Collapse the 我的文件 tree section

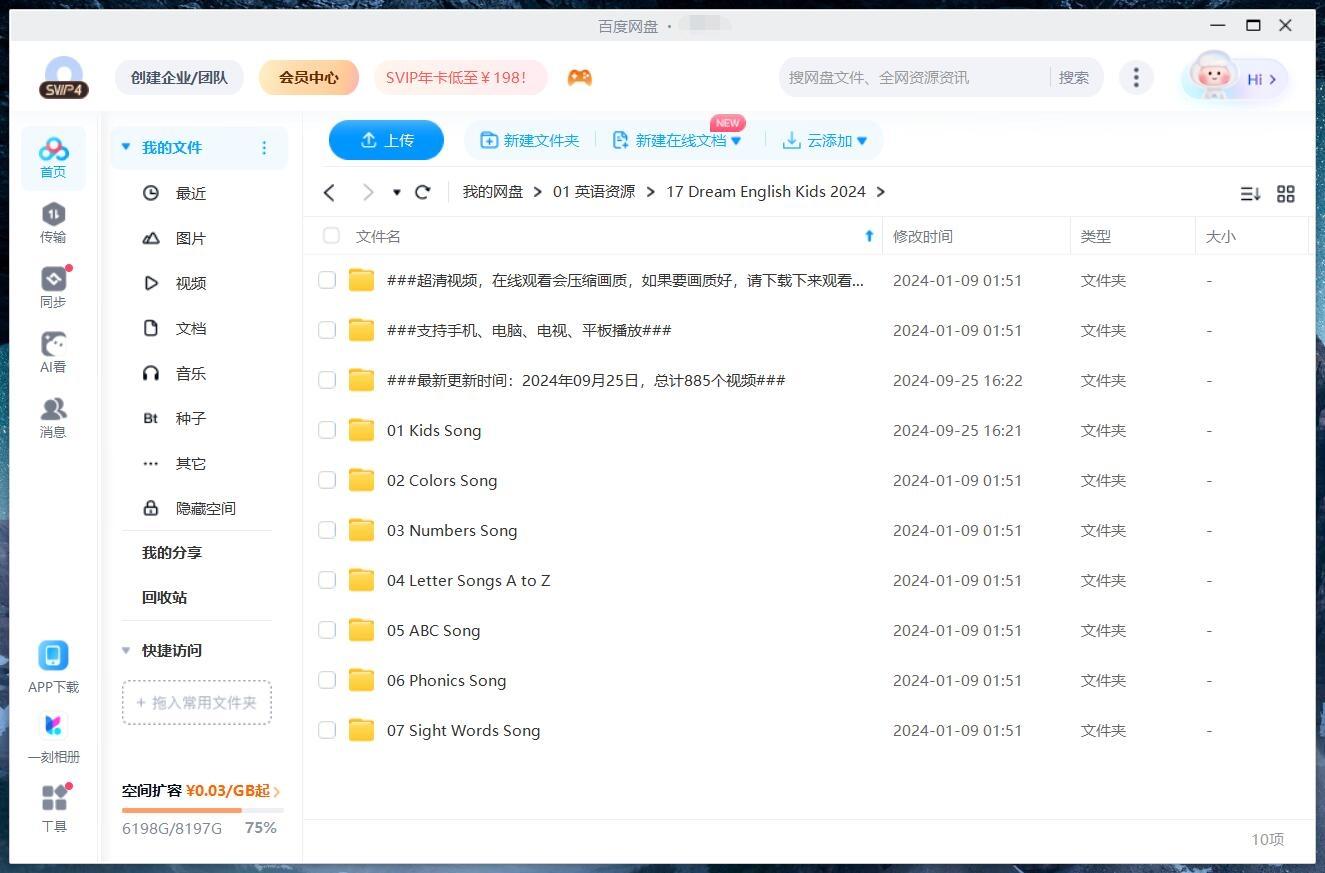click(126, 147)
